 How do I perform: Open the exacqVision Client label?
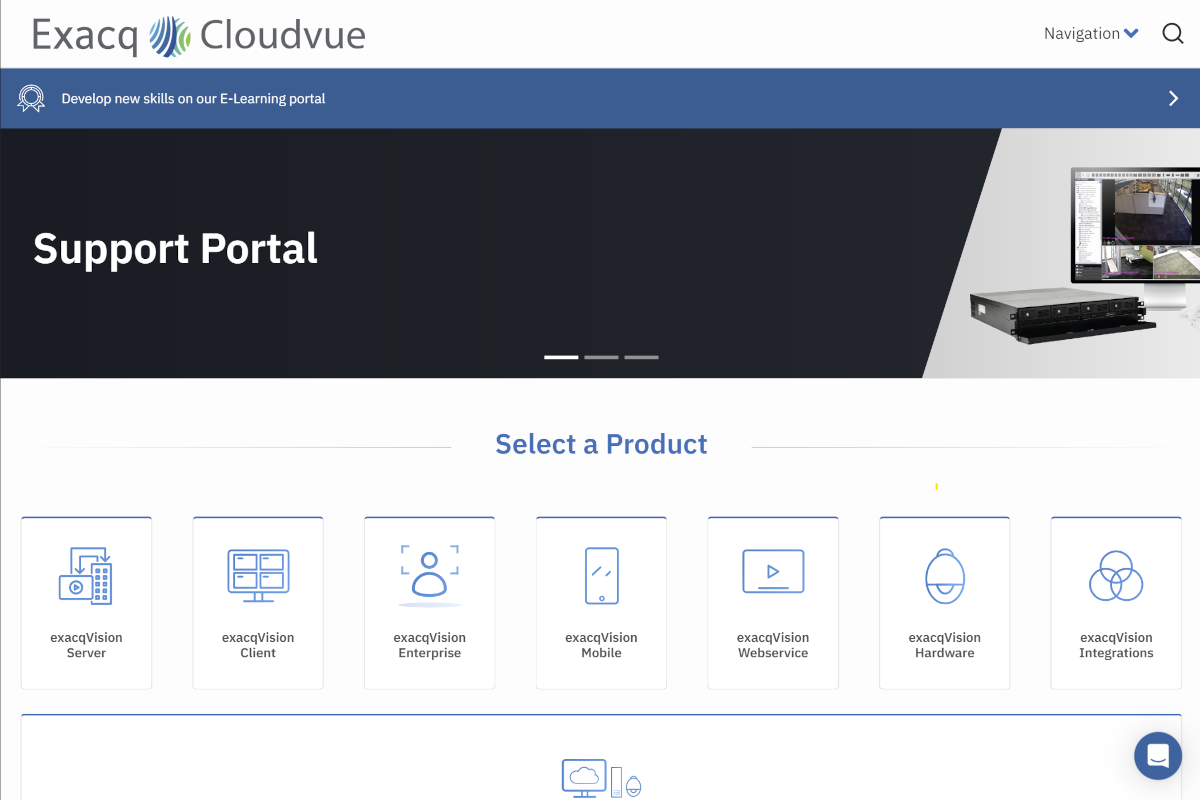pos(258,645)
